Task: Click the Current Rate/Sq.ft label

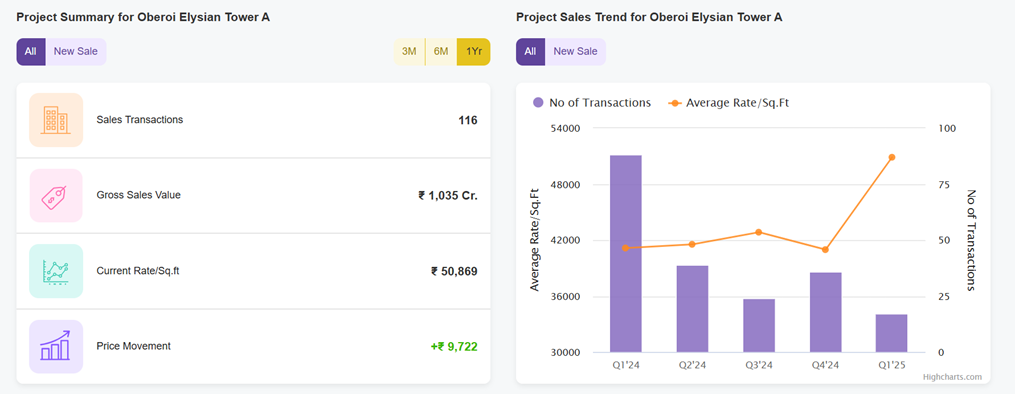Action: (138, 270)
